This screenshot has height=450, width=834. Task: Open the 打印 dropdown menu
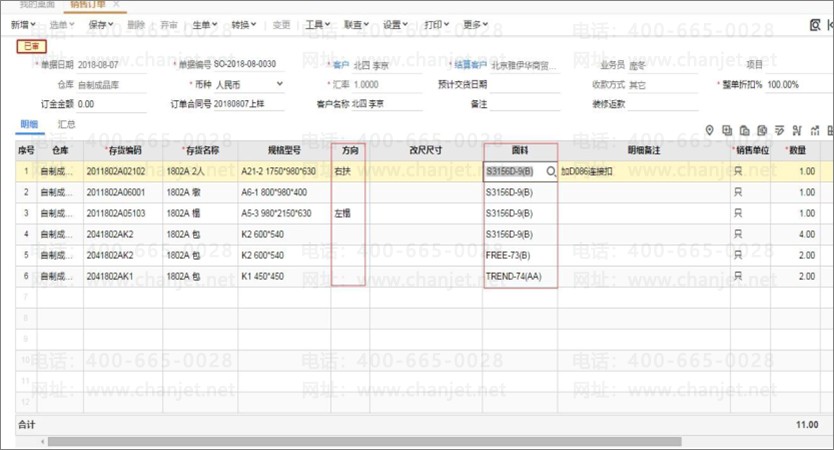436,24
